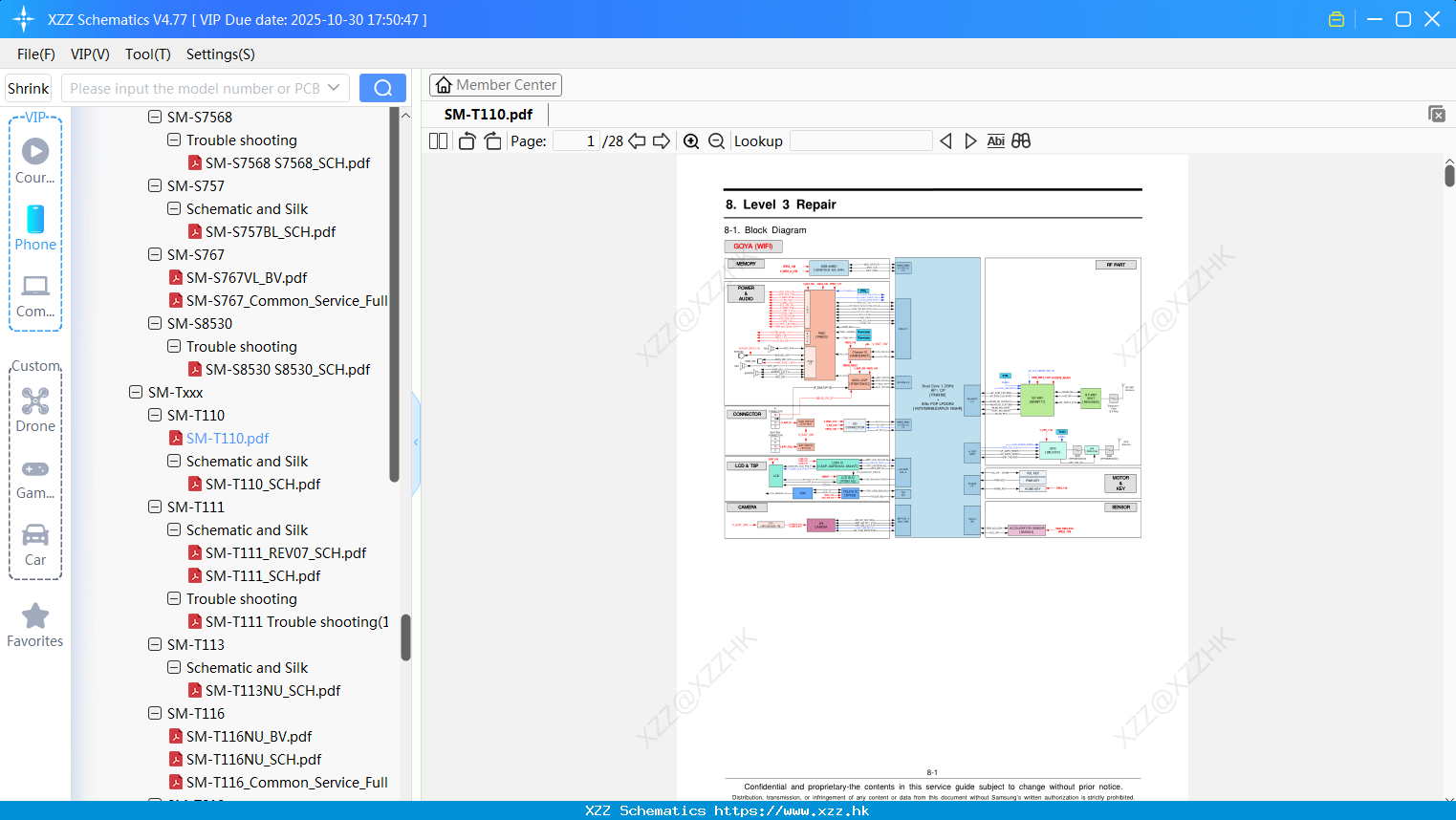Image resolution: width=1456 pixels, height=820 pixels.
Task: Switch to the SM-T110.pdf tab
Action: (489, 114)
